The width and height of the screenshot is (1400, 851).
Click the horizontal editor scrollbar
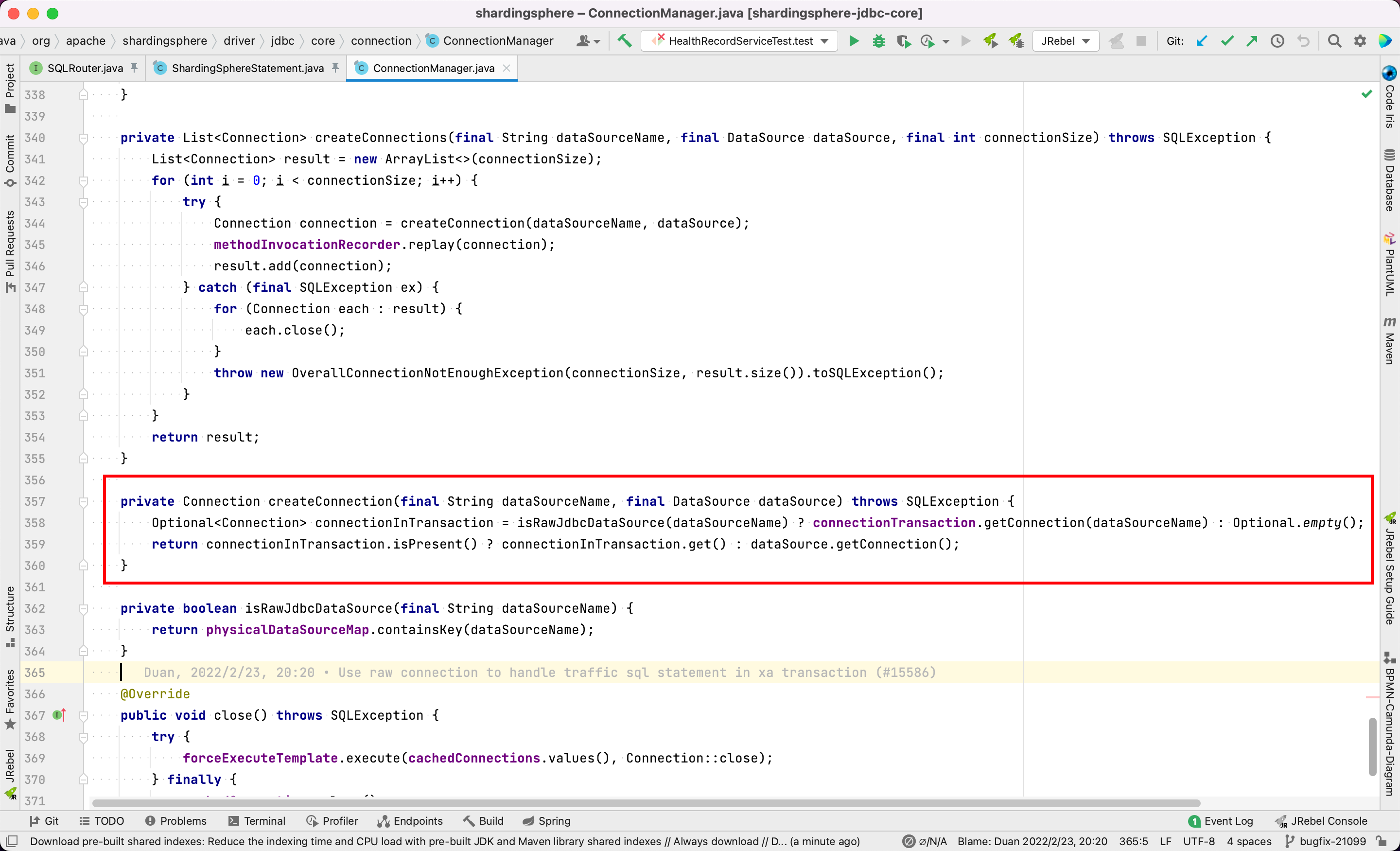(x=646, y=803)
